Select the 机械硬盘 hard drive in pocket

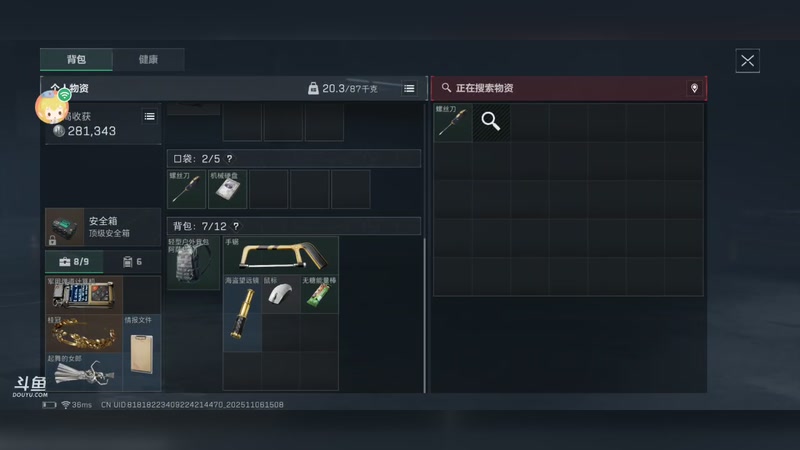coord(228,189)
